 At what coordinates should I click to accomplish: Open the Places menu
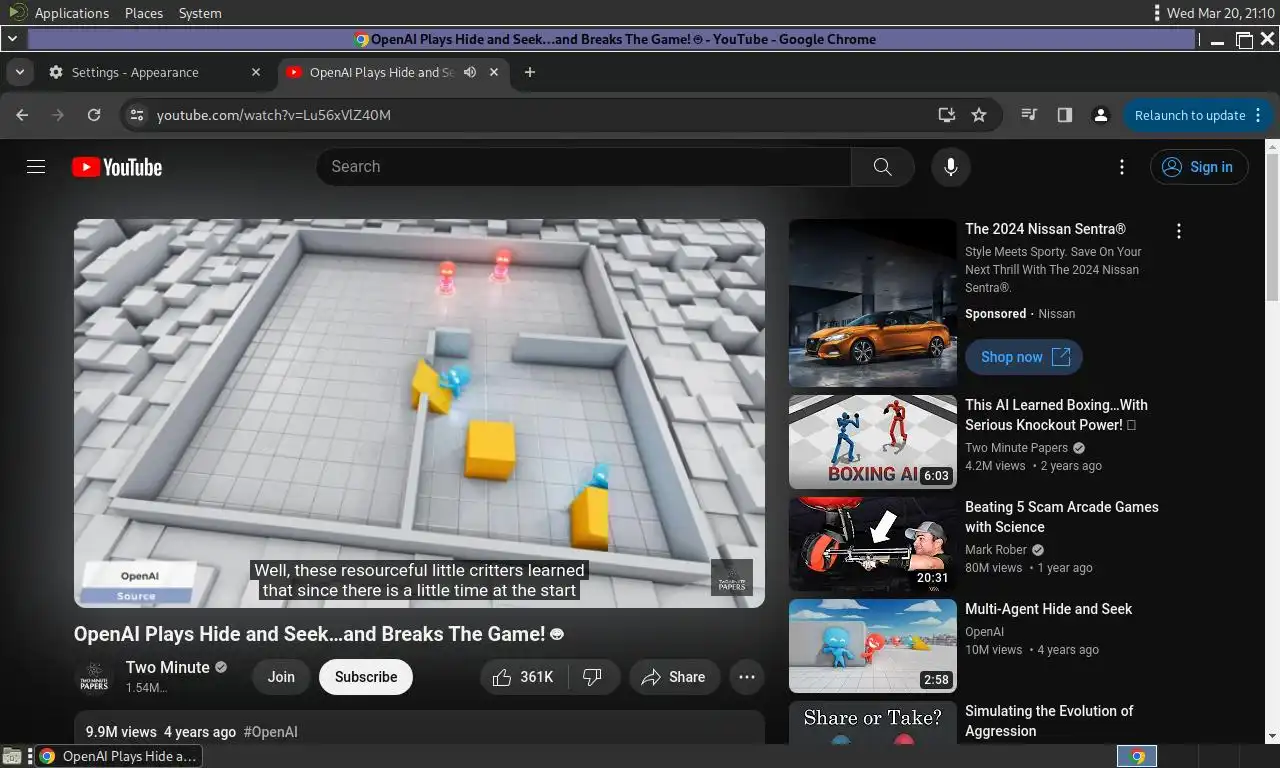[144, 13]
